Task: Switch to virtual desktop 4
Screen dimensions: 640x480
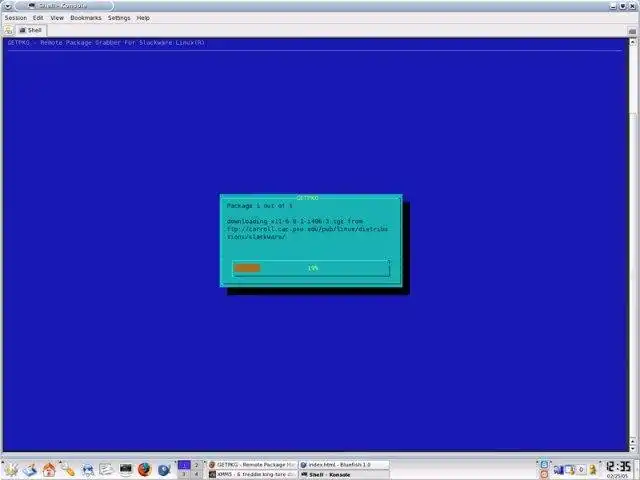Action: pos(196,474)
